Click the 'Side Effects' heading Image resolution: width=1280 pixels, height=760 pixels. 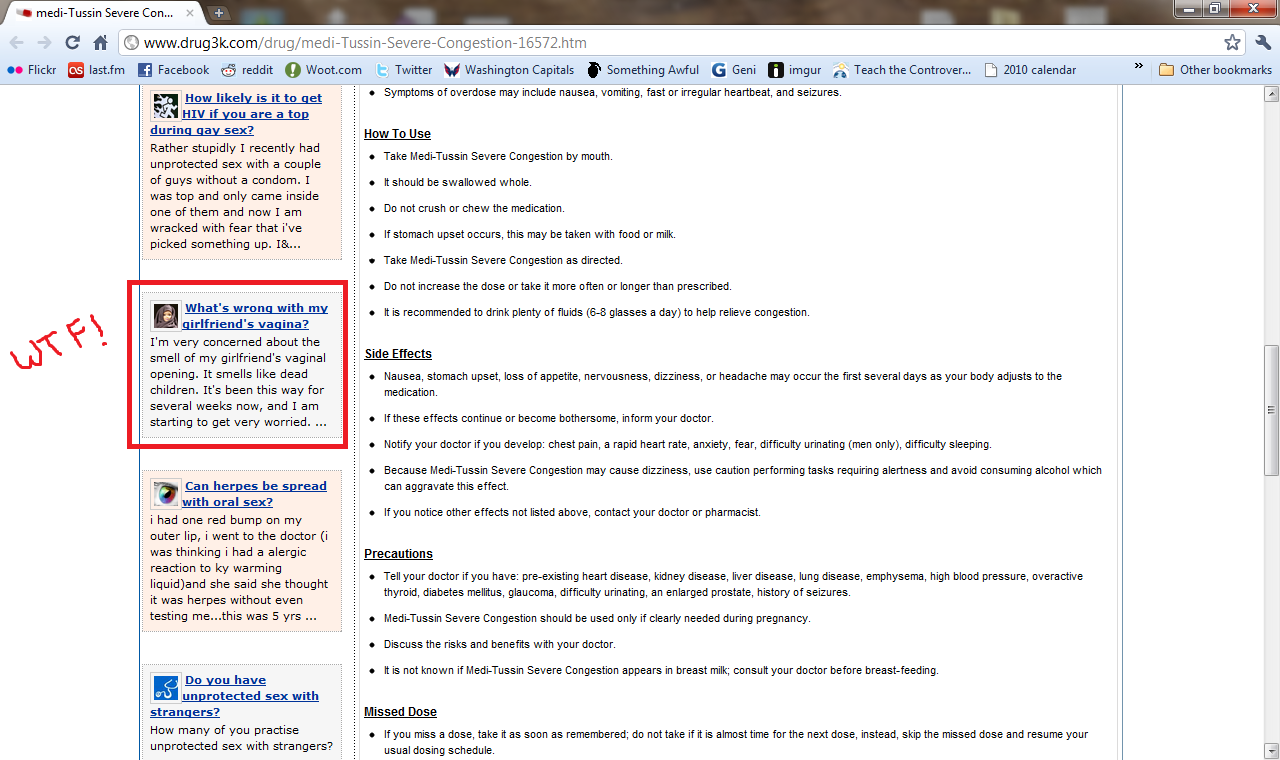[398, 354]
